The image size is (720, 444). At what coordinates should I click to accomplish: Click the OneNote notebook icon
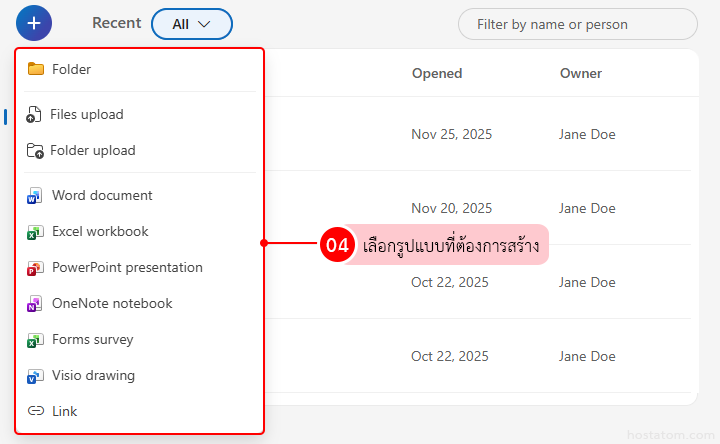(x=35, y=303)
